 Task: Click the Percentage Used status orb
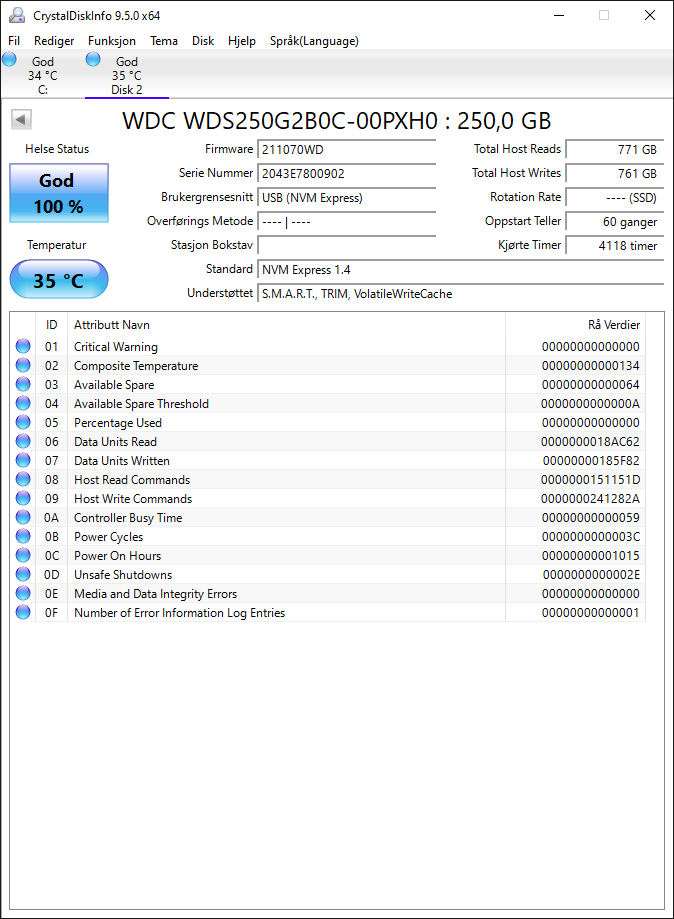[23, 423]
